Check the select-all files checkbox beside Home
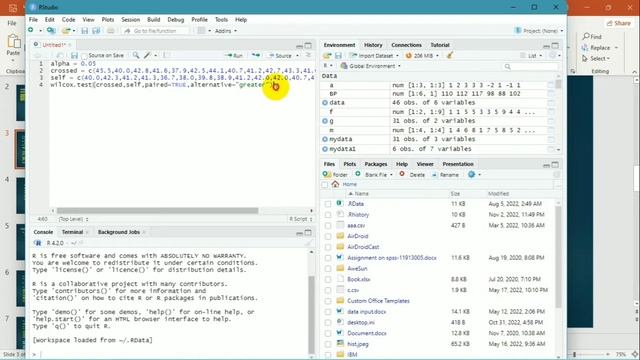 [325, 185]
